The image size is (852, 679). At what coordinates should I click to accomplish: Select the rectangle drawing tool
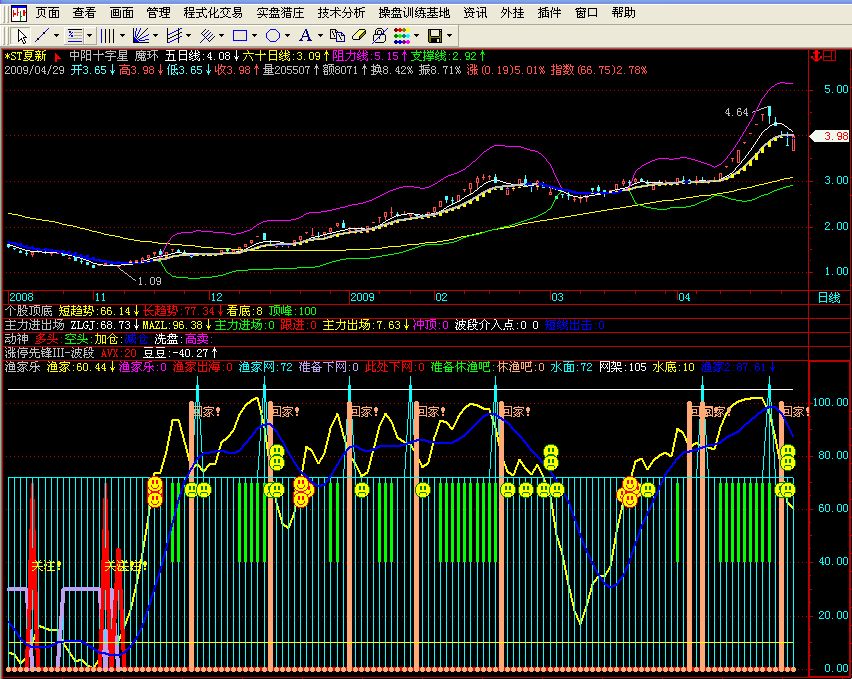(240, 35)
